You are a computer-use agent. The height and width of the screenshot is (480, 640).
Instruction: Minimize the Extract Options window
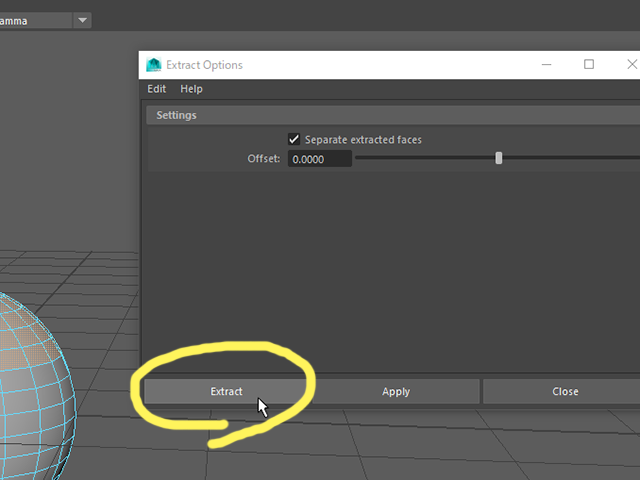[x=546, y=64]
